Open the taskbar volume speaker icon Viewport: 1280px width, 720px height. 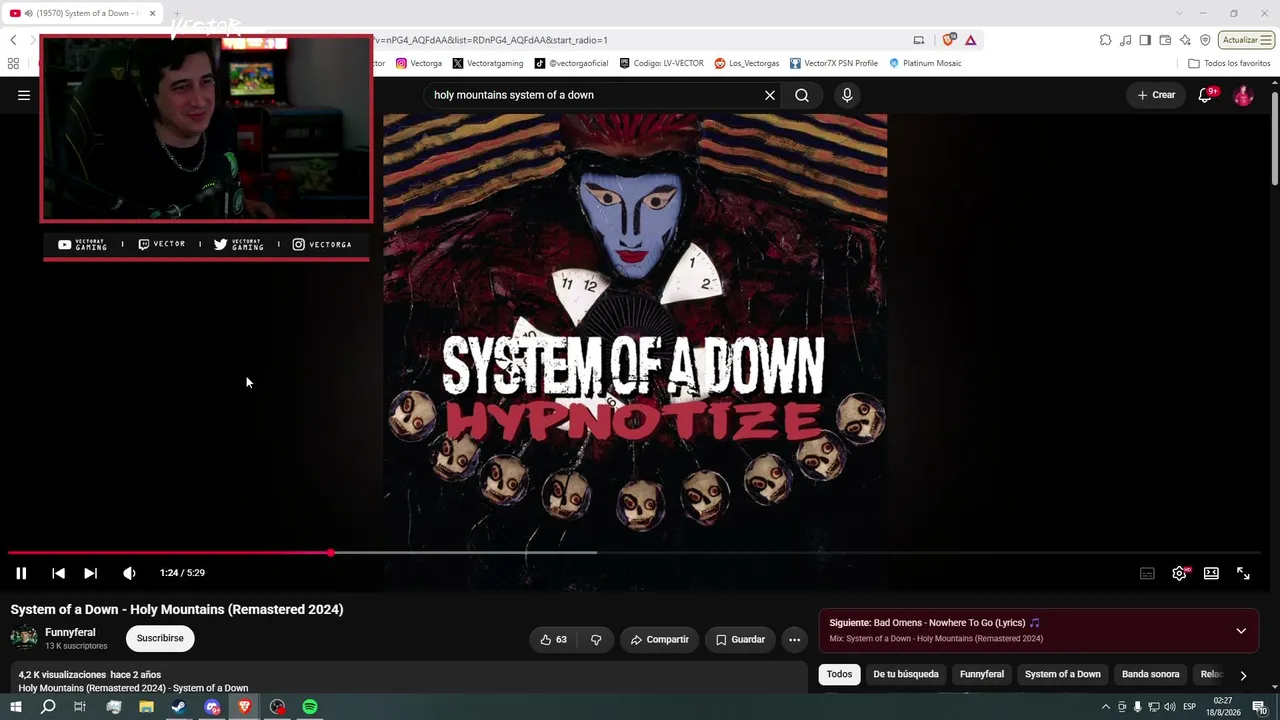pos(1170,707)
